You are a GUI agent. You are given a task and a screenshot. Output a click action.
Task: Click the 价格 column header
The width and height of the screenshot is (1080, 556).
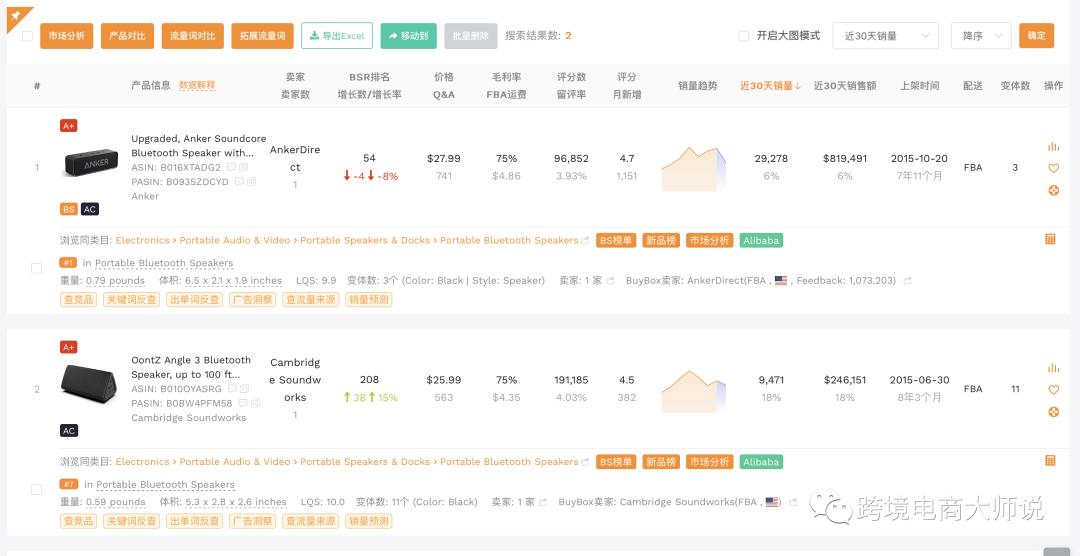(444, 77)
